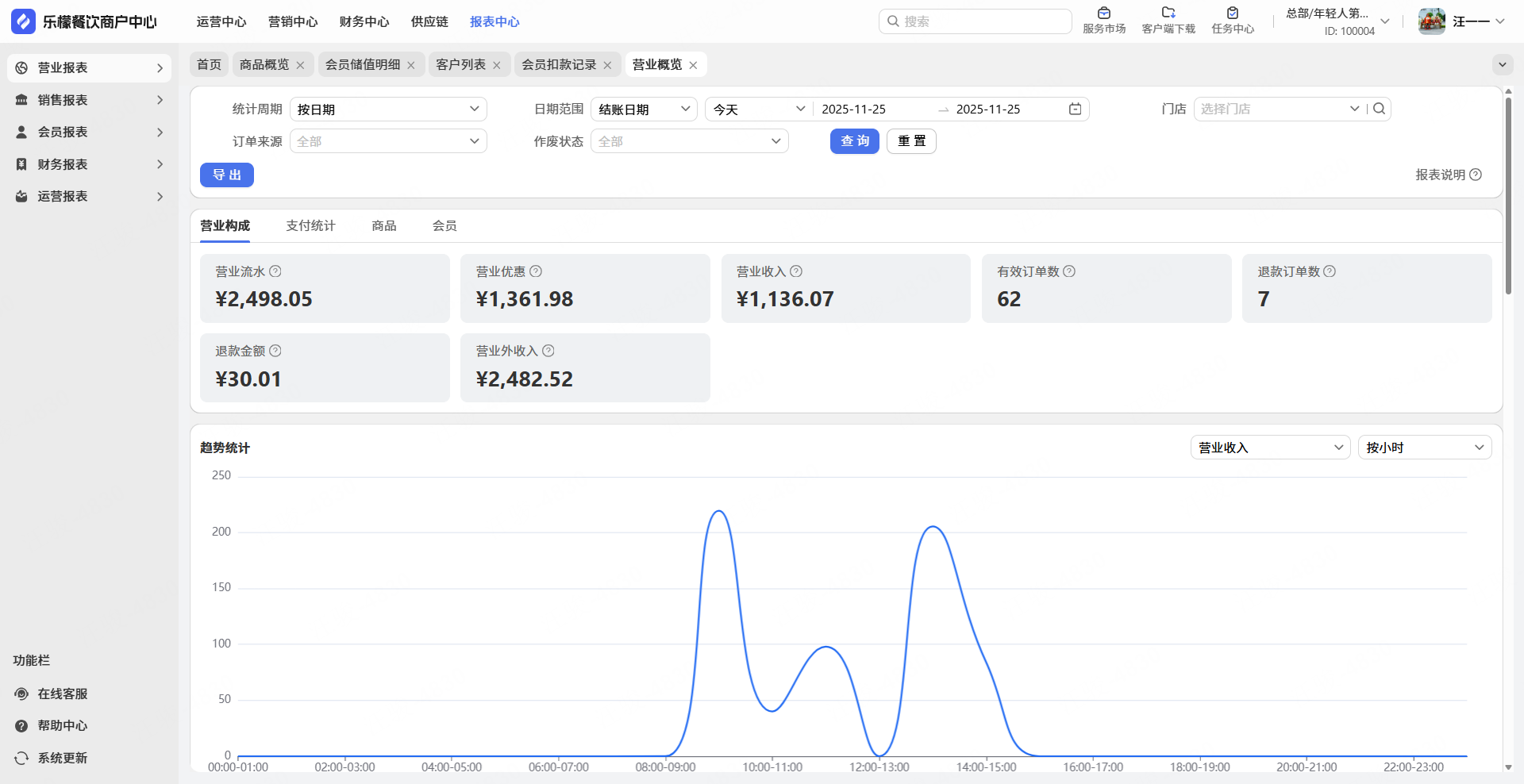Open 帮助中心 question icon
The image size is (1524, 784).
(x=21, y=725)
